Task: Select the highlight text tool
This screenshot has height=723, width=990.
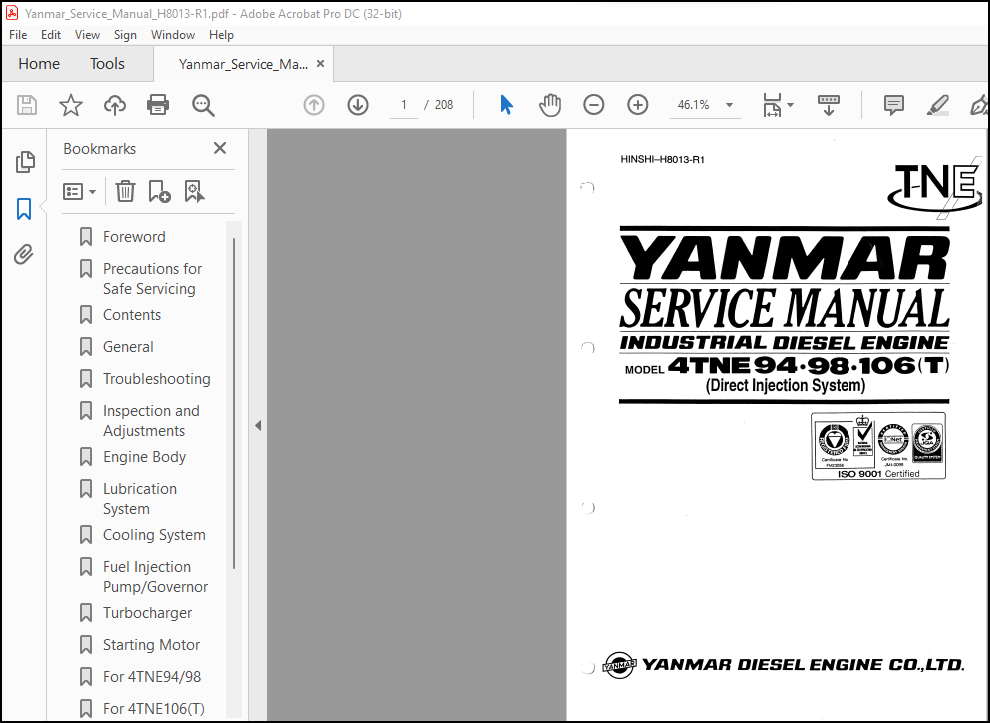Action: [x=938, y=105]
